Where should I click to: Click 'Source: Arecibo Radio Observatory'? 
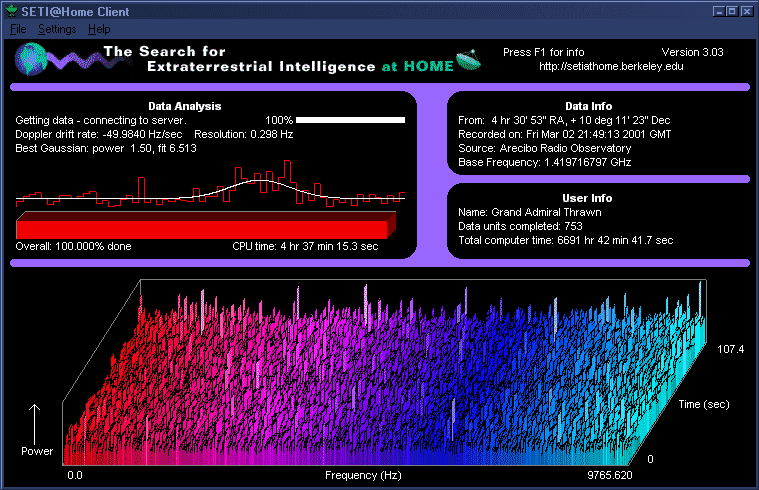545,148
